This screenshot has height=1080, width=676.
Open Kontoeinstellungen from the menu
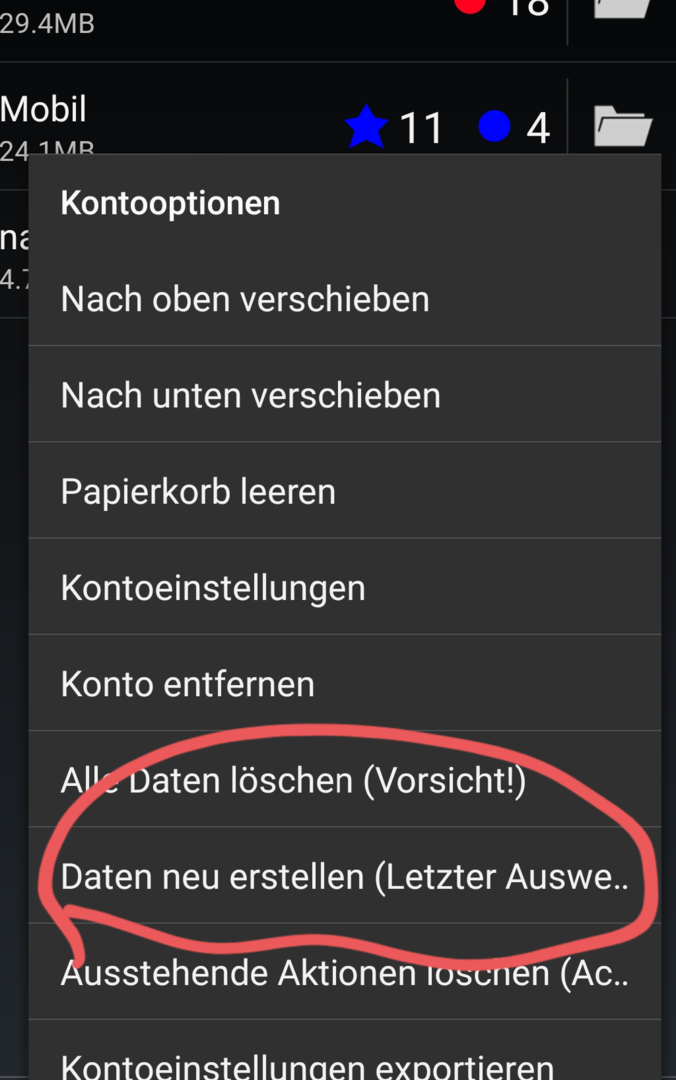(x=345, y=588)
